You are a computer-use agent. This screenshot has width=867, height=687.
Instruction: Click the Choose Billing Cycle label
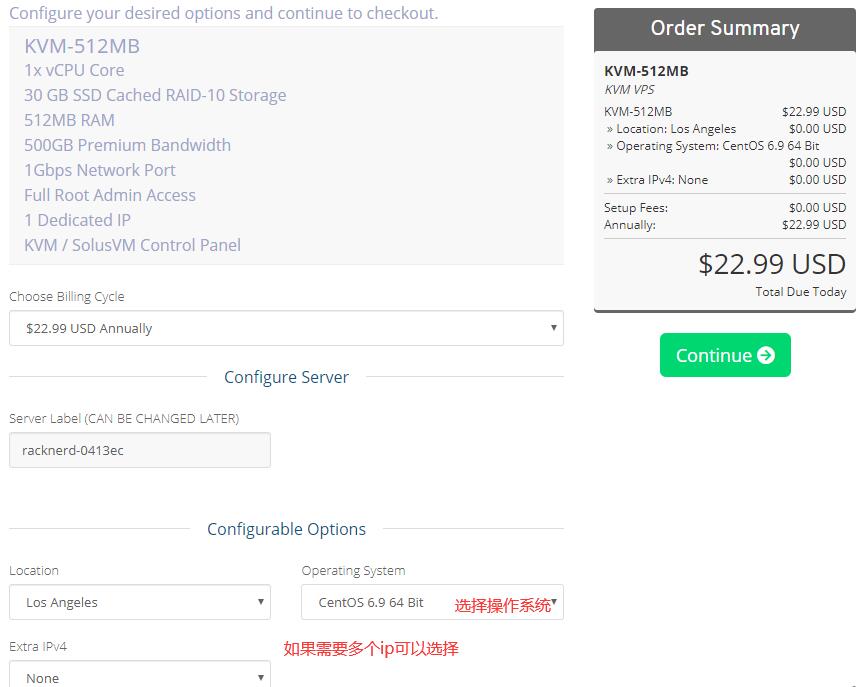(x=67, y=296)
